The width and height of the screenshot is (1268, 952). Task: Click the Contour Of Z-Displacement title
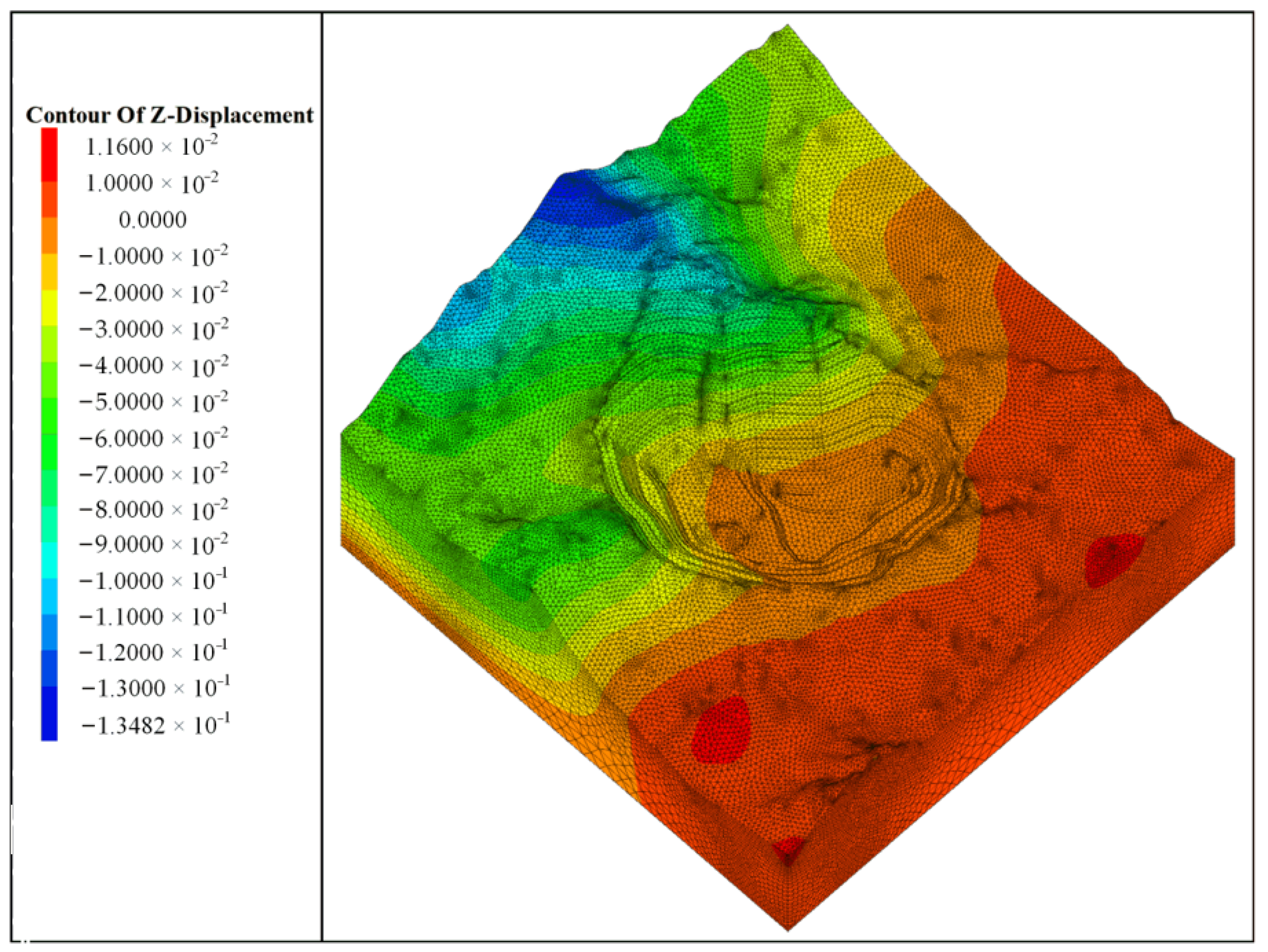pyautogui.click(x=170, y=115)
